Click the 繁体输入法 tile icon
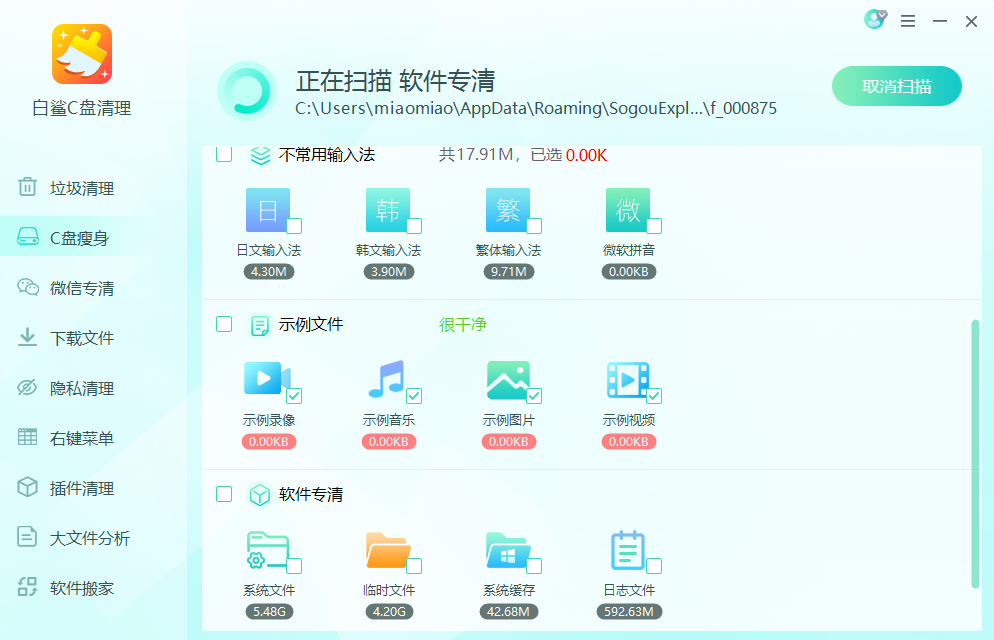994x640 pixels. (x=508, y=210)
